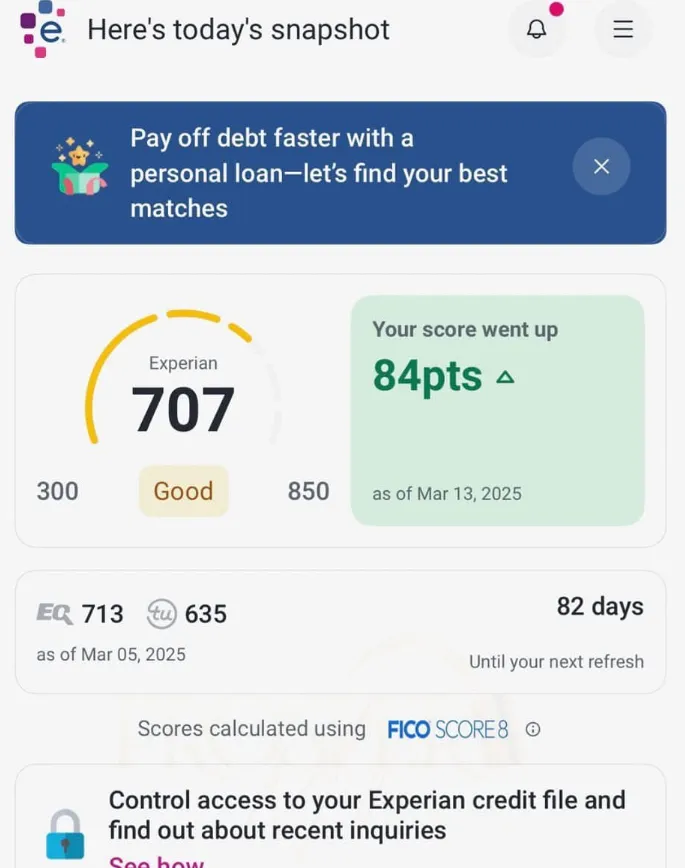The image size is (685, 868).
Task: Click the FICO Score 8 info icon
Action: tap(533, 729)
